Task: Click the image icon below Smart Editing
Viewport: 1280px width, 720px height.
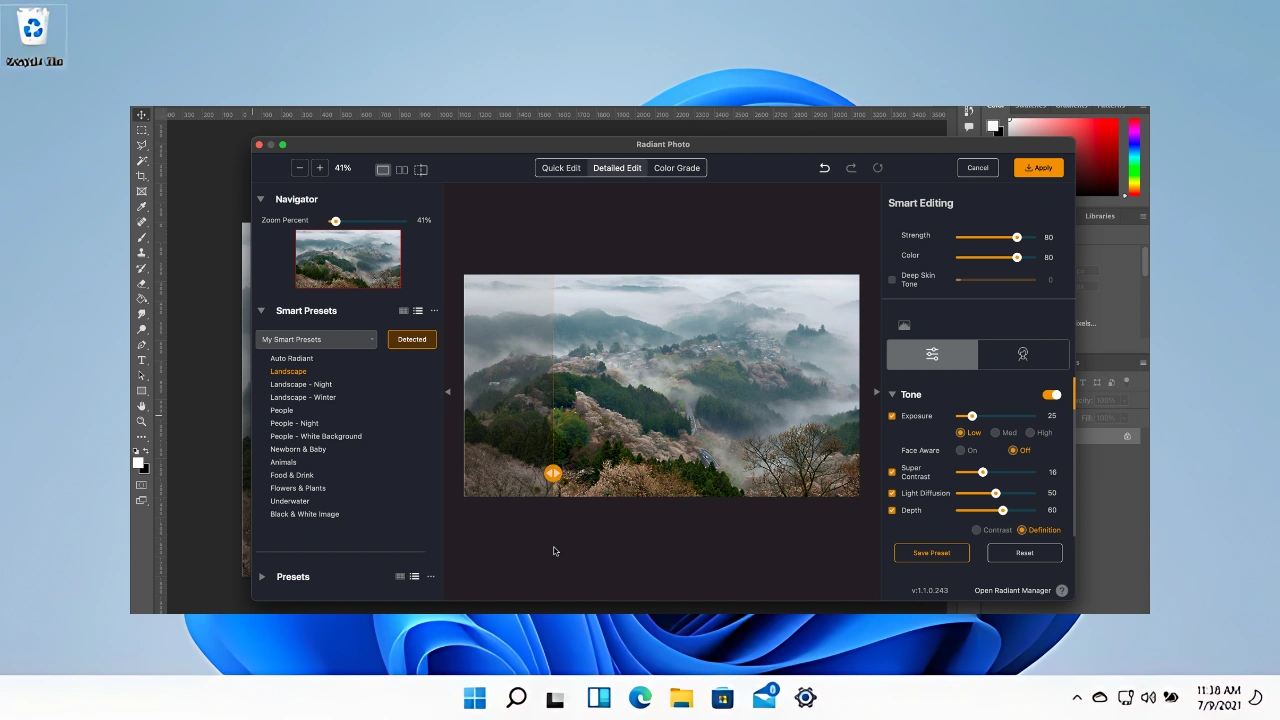Action: (904, 325)
